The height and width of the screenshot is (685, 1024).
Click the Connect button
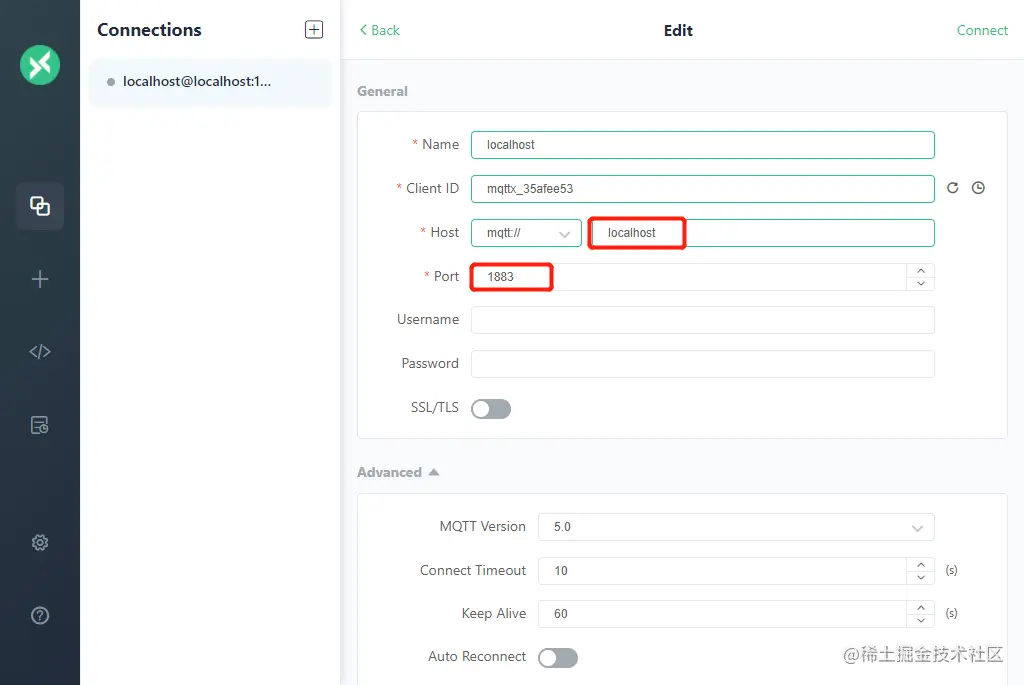coord(982,30)
